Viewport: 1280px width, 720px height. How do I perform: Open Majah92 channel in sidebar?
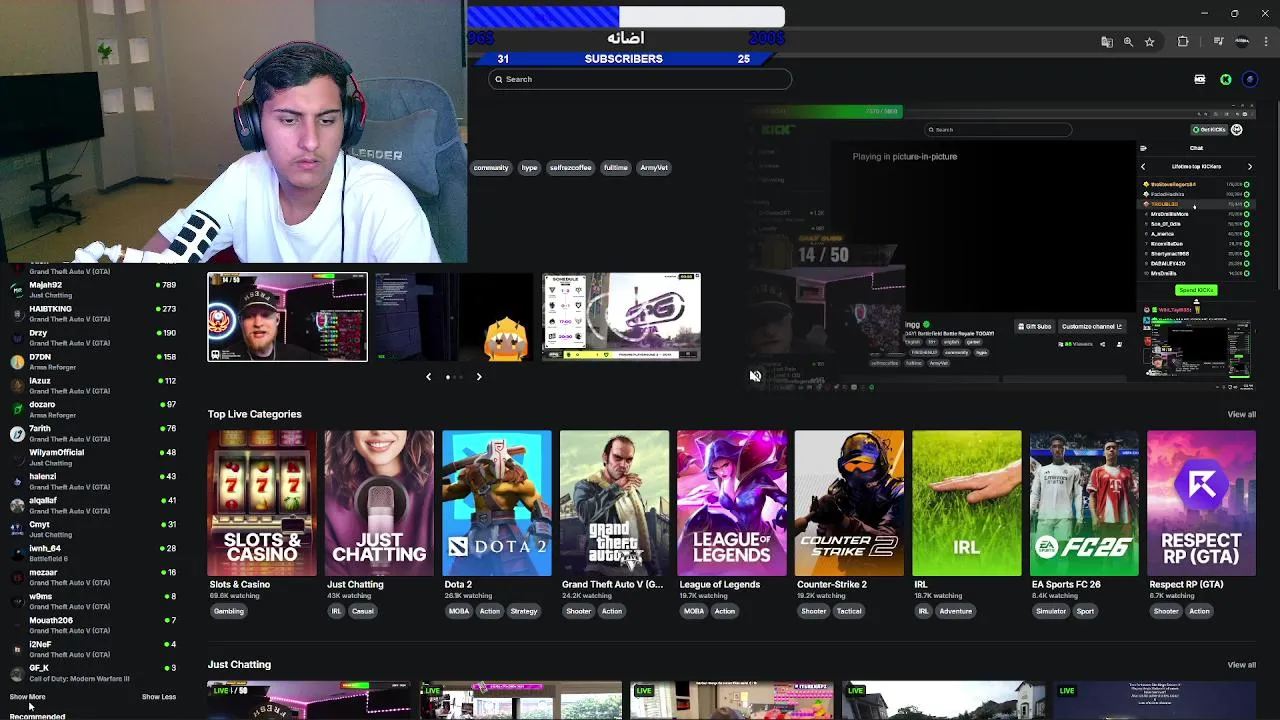(x=92, y=289)
